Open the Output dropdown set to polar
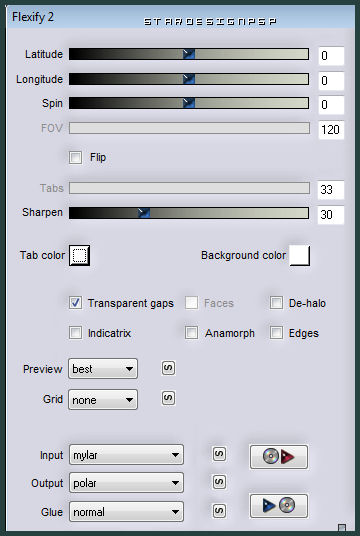The image size is (360, 536). [126, 483]
